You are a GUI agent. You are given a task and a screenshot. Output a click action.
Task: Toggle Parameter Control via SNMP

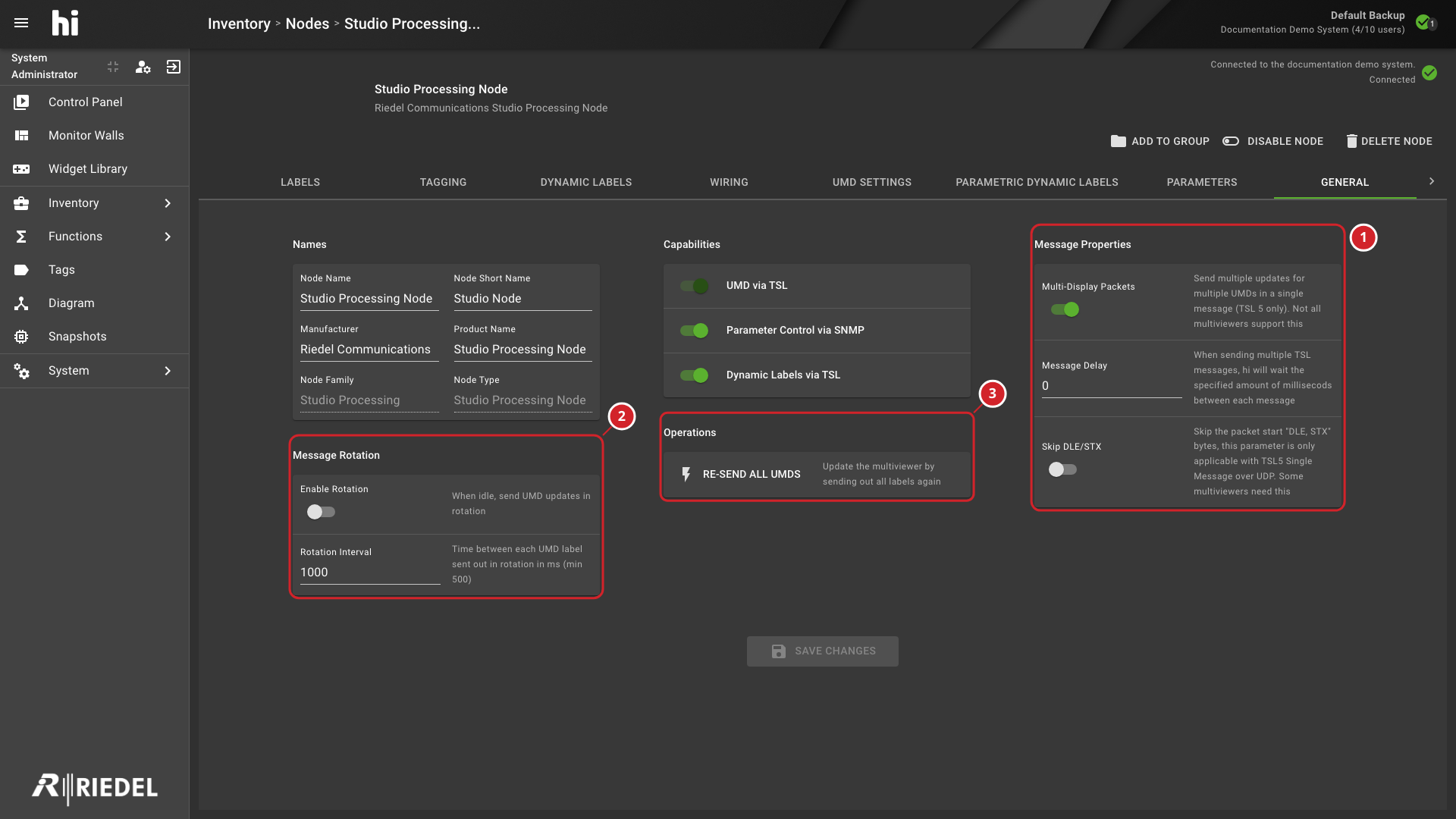[694, 330]
